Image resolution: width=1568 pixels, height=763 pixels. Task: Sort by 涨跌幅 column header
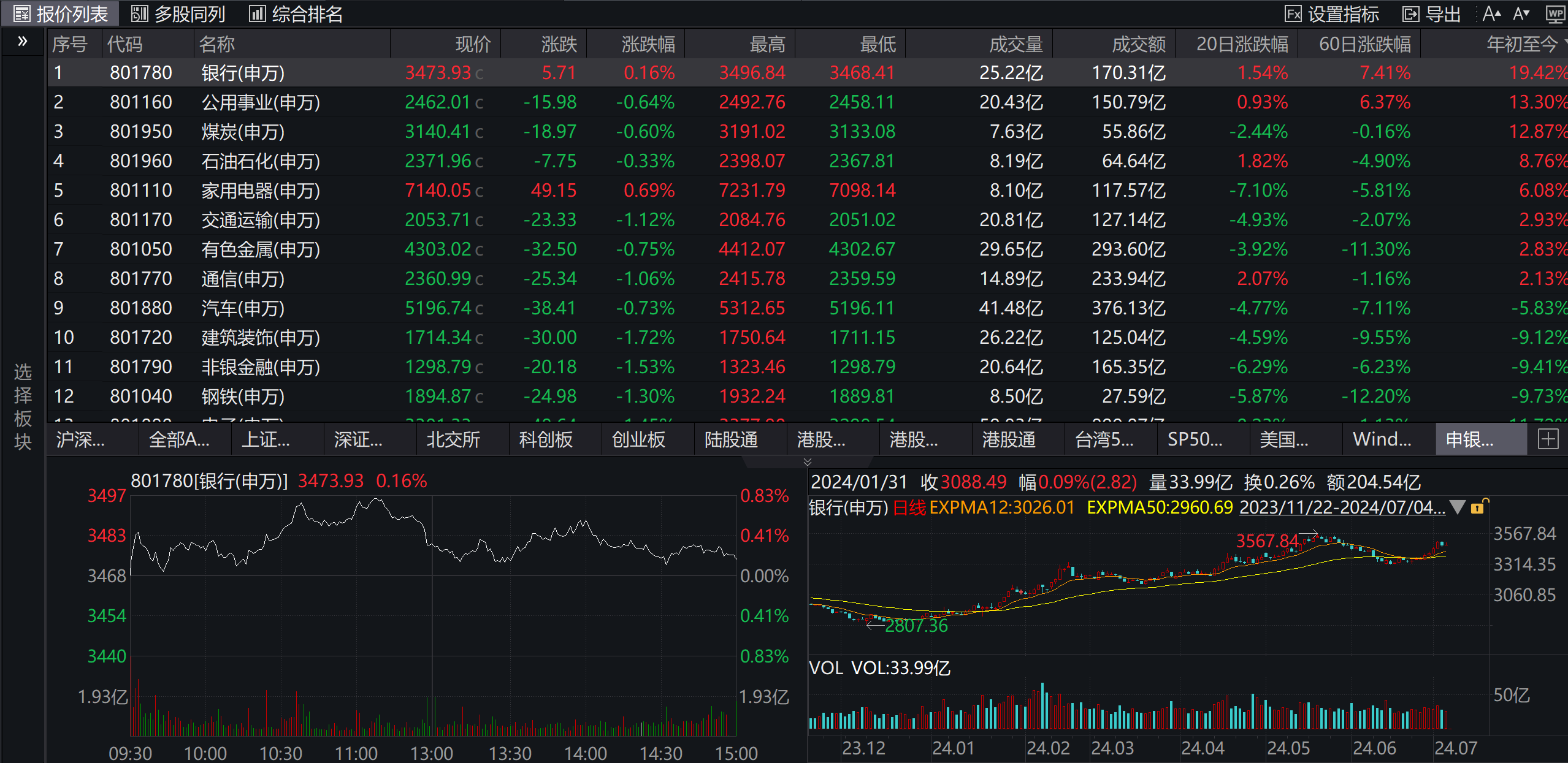(648, 44)
